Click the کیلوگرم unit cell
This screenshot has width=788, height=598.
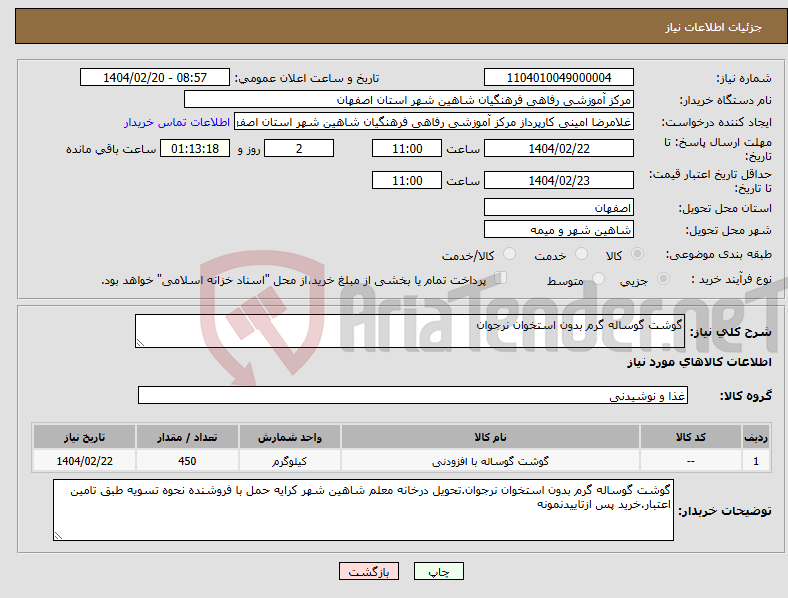point(289,461)
